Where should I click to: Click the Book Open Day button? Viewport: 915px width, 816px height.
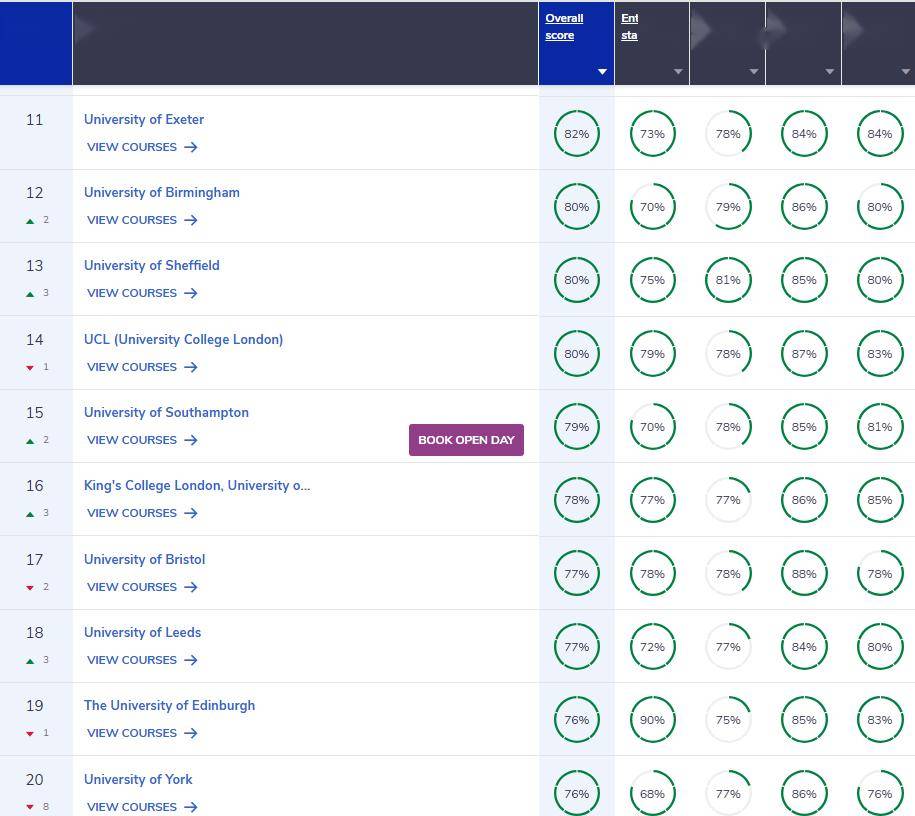[x=466, y=440]
